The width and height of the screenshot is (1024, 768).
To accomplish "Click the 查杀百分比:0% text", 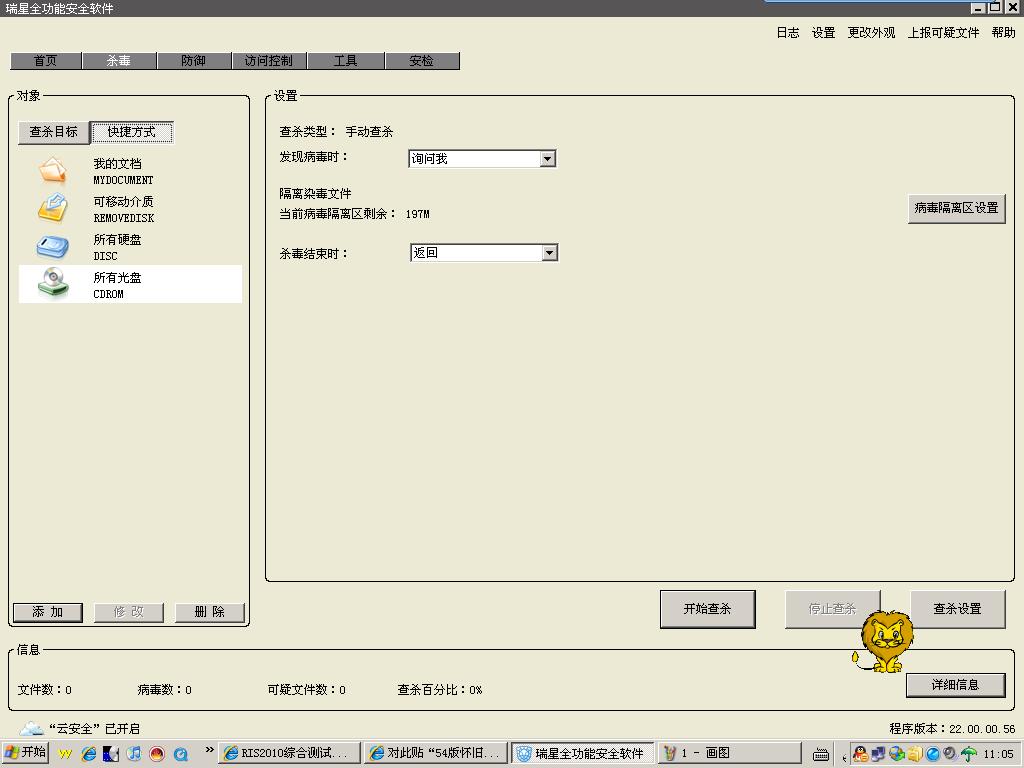I will coord(440,690).
